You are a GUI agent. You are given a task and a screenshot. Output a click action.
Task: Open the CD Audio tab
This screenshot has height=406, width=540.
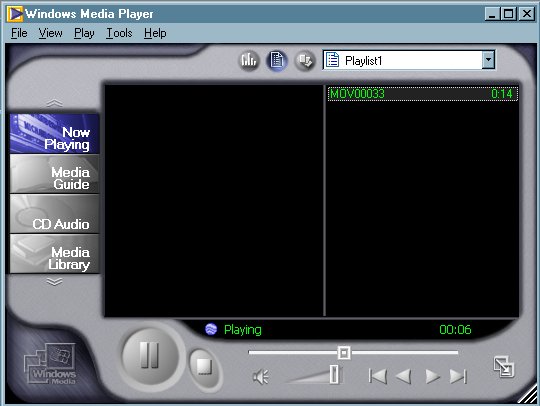coord(54,214)
